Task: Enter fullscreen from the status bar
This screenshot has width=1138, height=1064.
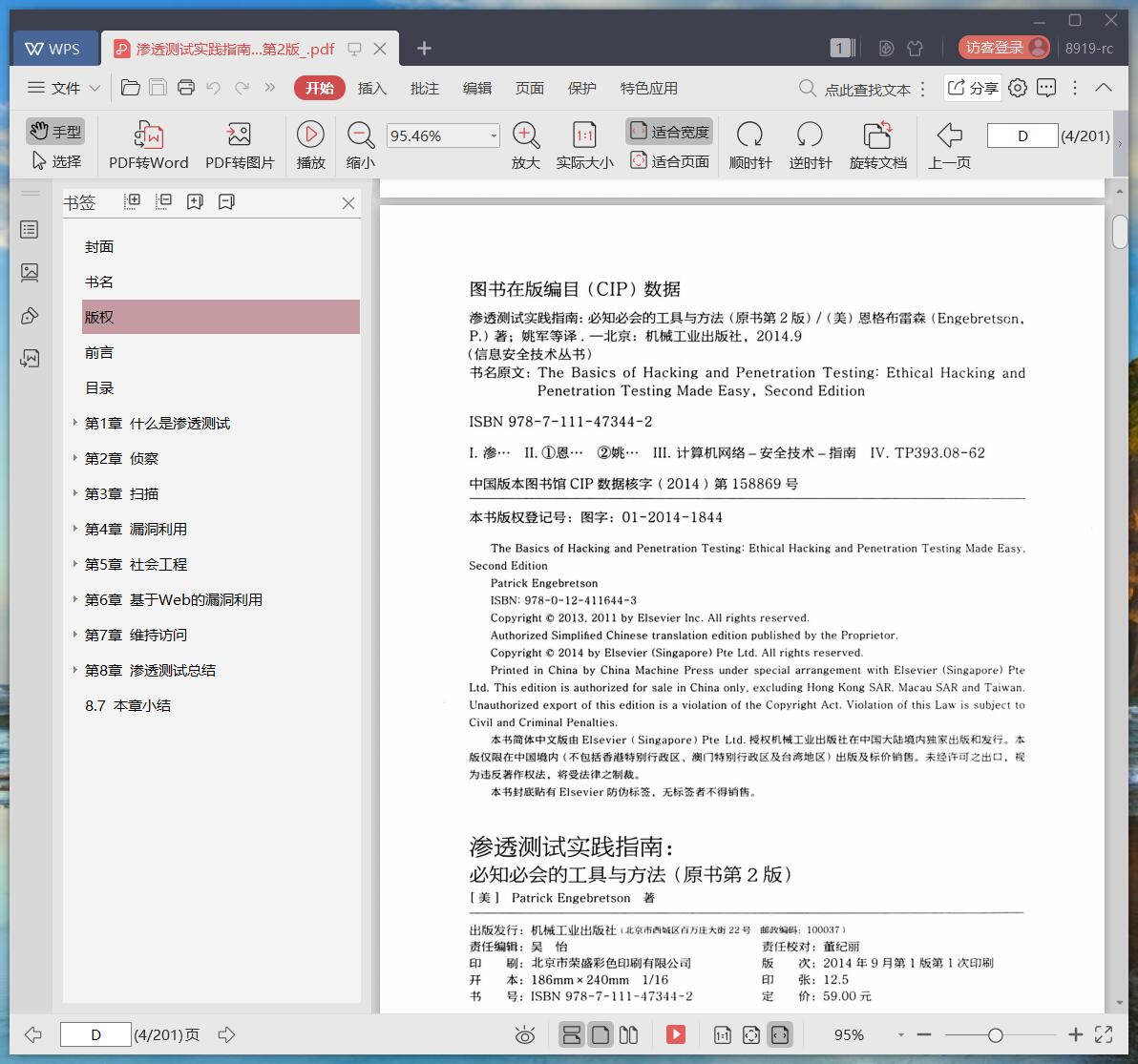Action: click(x=1104, y=1035)
